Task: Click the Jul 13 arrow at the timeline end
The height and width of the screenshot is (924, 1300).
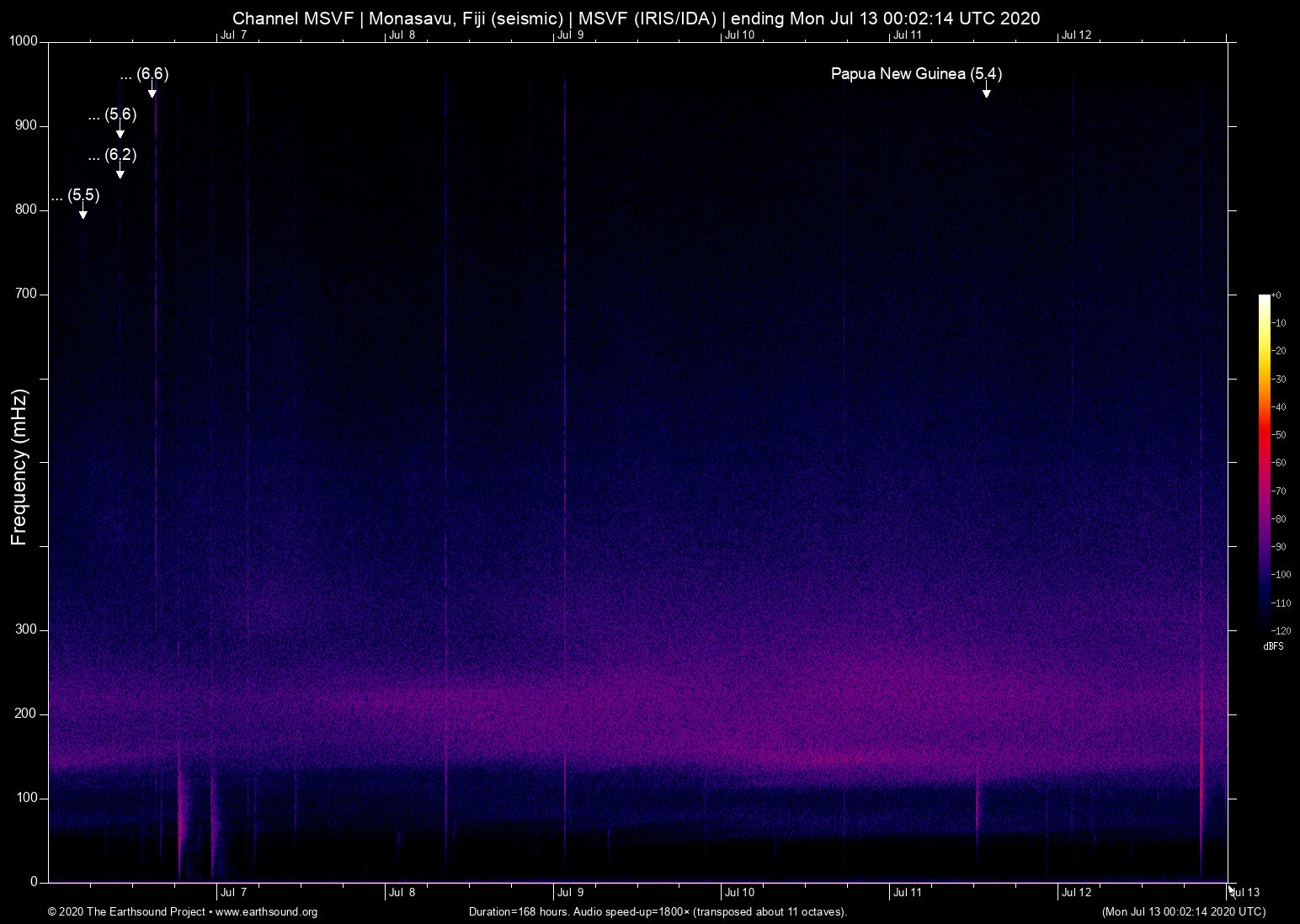Action: [1231, 889]
